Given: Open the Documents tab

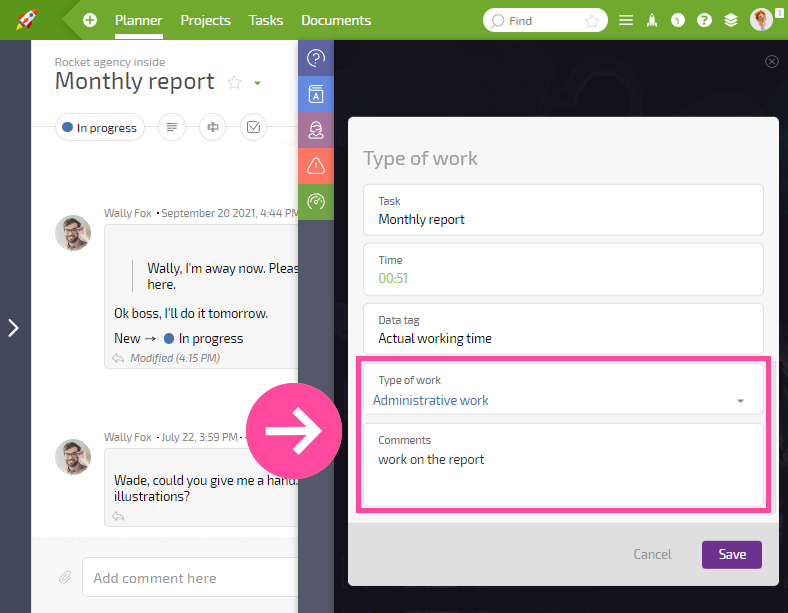Looking at the screenshot, I should coord(336,20).
